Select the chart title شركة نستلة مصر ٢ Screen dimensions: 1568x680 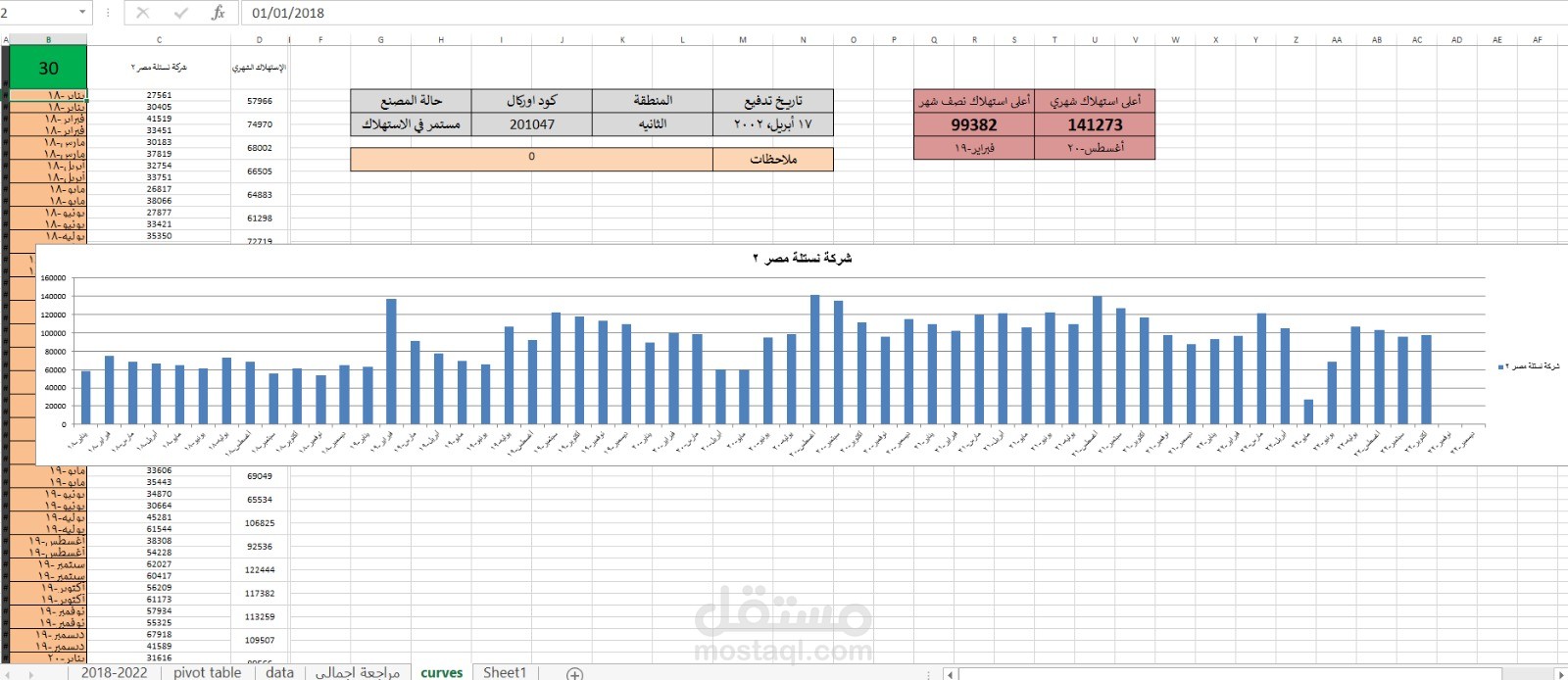[x=802, y=258]
